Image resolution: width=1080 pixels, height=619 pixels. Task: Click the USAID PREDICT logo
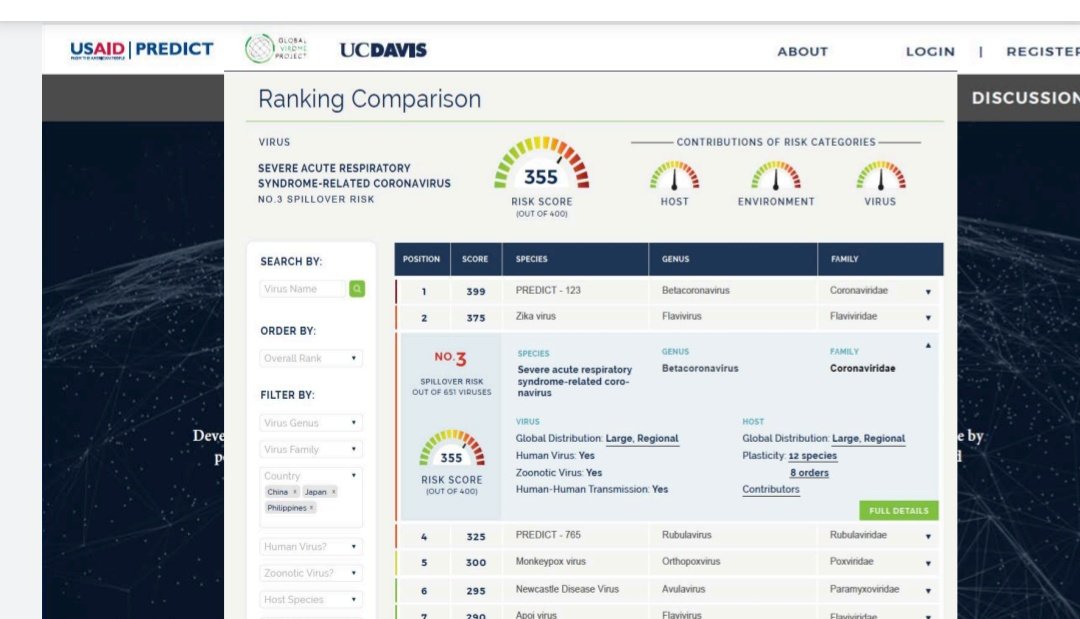[x=141, y=50]
